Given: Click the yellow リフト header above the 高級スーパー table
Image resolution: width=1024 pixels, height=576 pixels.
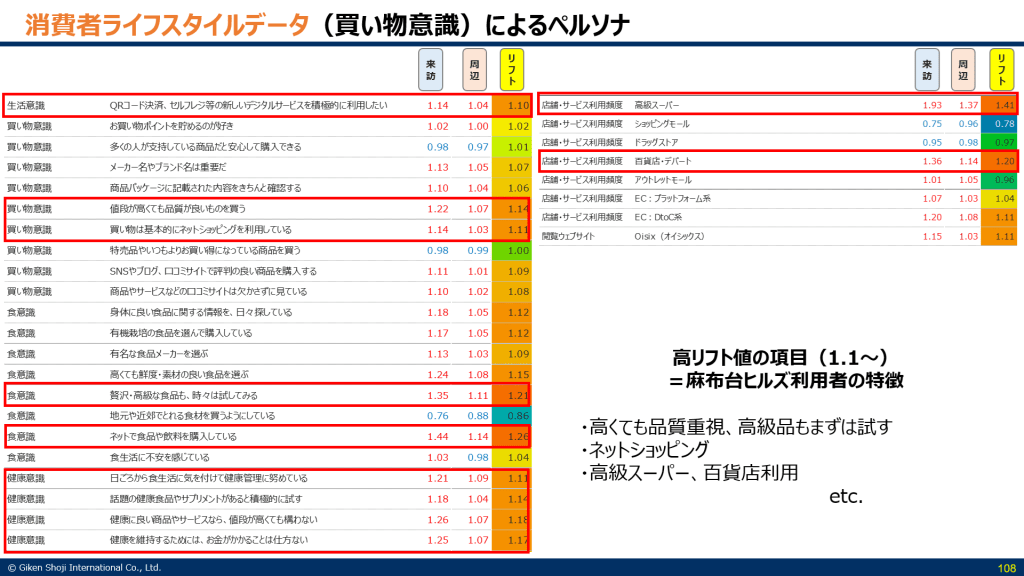Looking at the screenshot, I should click(x=1001, y=70).
